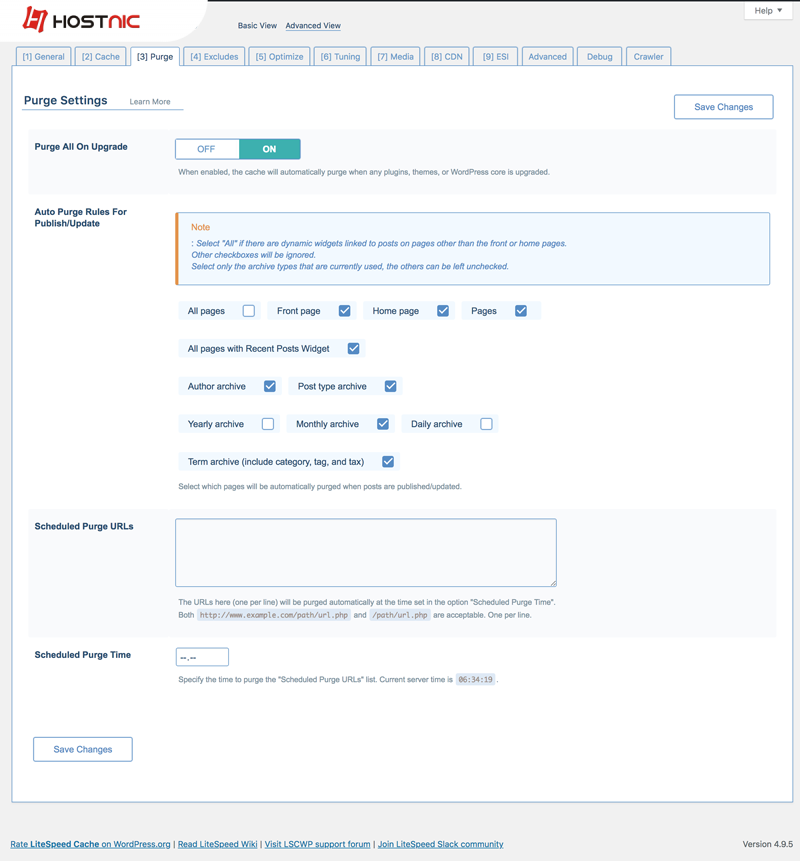
Task: Expand the Help dropdown
Action: tap(768, 11)
